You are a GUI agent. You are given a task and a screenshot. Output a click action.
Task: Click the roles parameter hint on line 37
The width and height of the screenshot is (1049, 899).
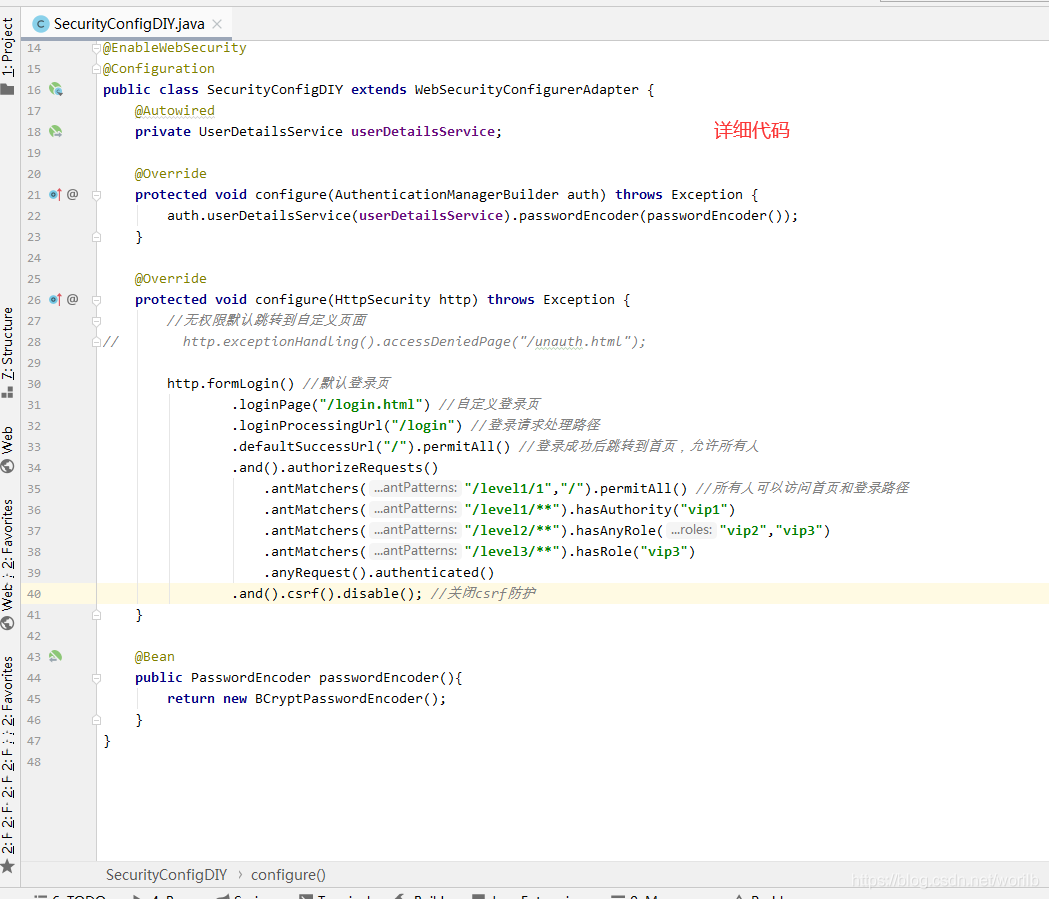pos(691,530)
